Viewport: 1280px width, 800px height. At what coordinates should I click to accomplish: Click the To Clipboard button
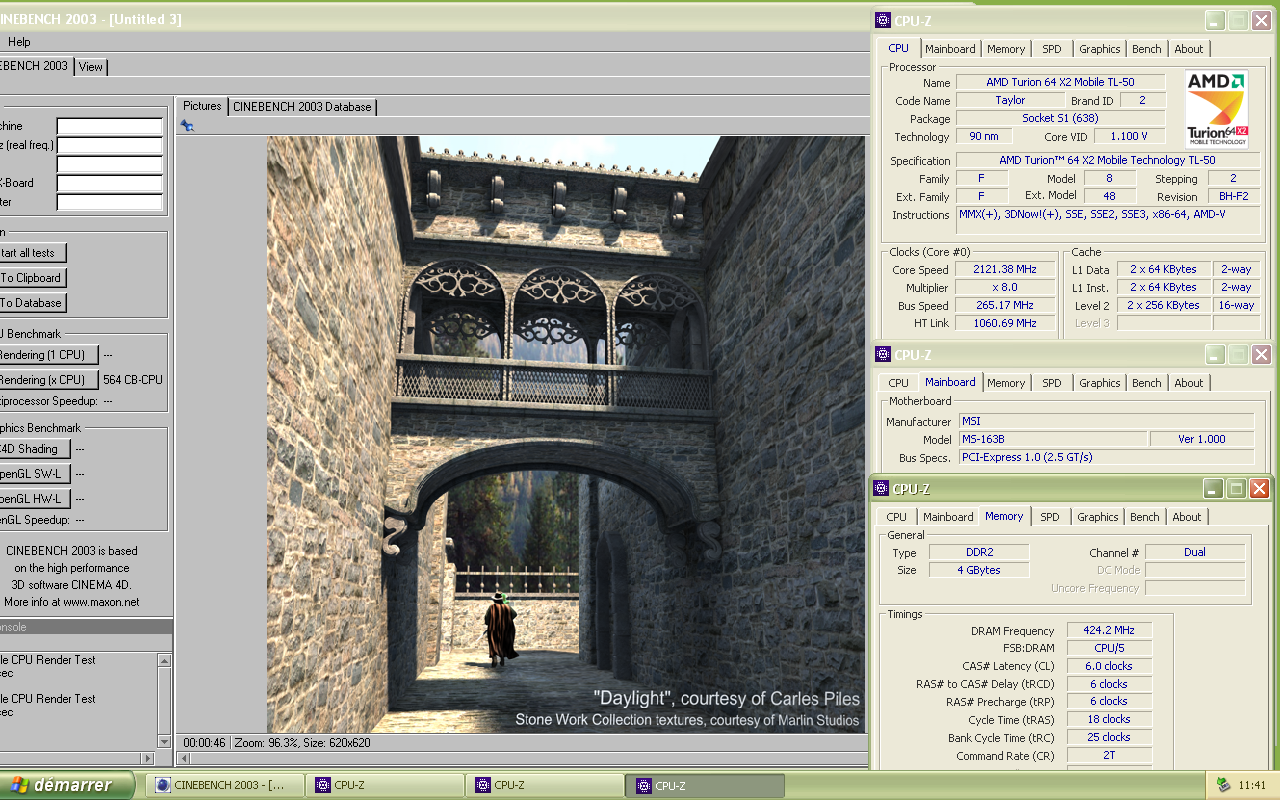[31, 278]
